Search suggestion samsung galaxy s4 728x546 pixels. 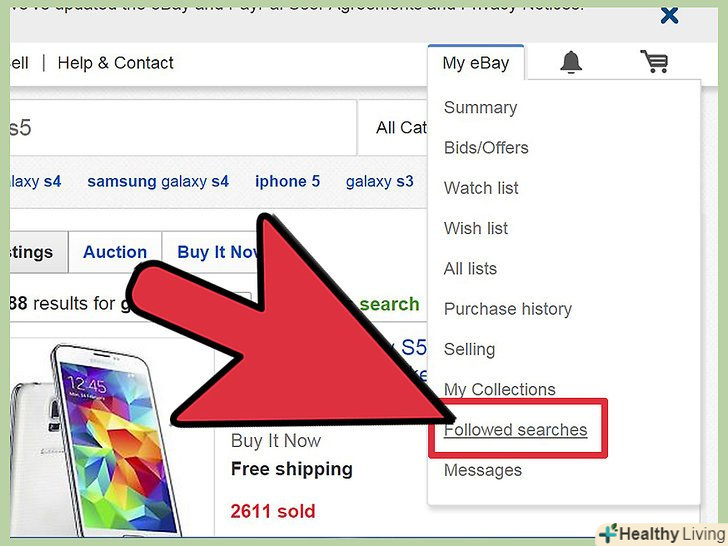coord(158,181)
